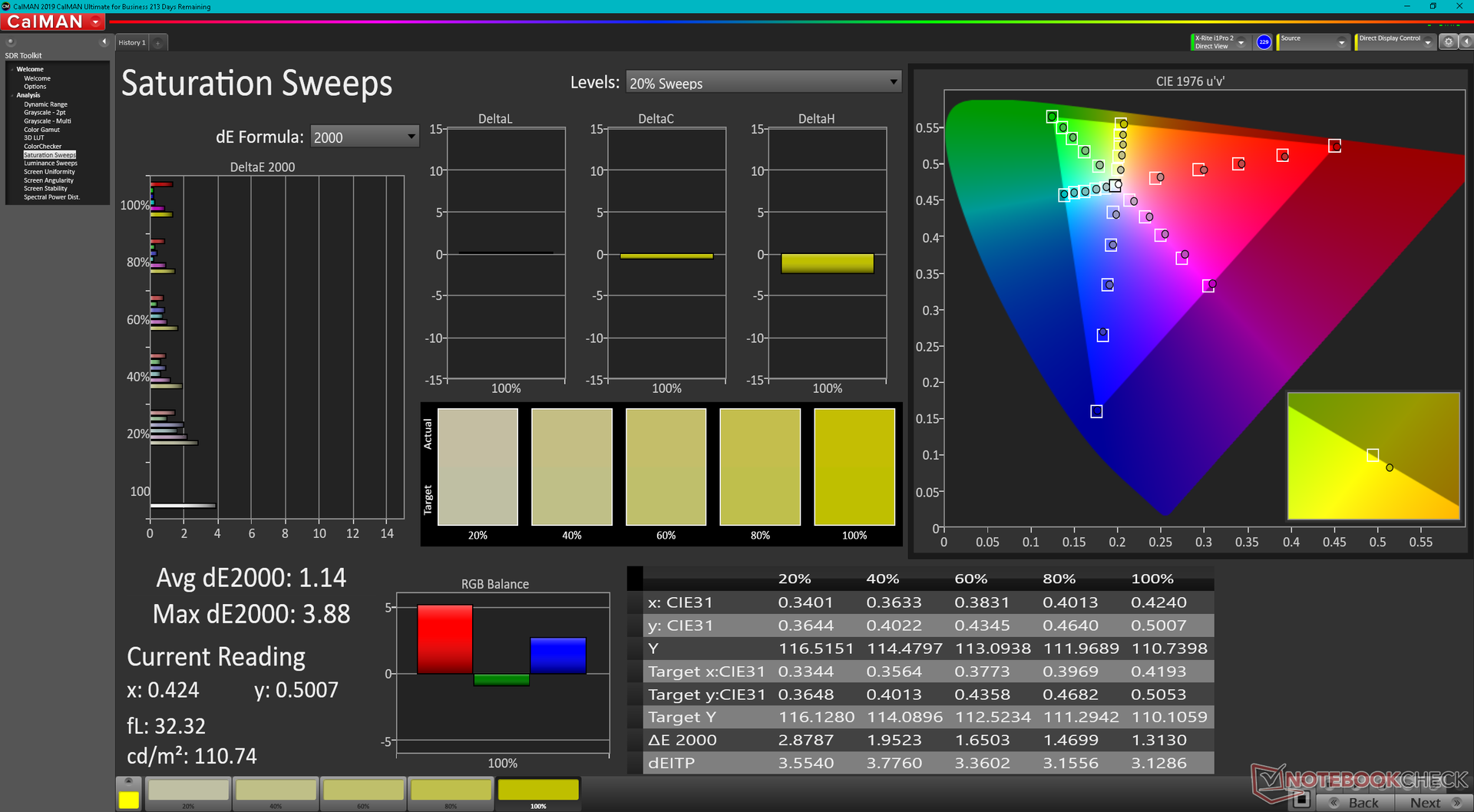Image resolution: width=1474 pixels, height=812 pixels.
Task: Go to the Next page
Action: (x=1433, y=803)
